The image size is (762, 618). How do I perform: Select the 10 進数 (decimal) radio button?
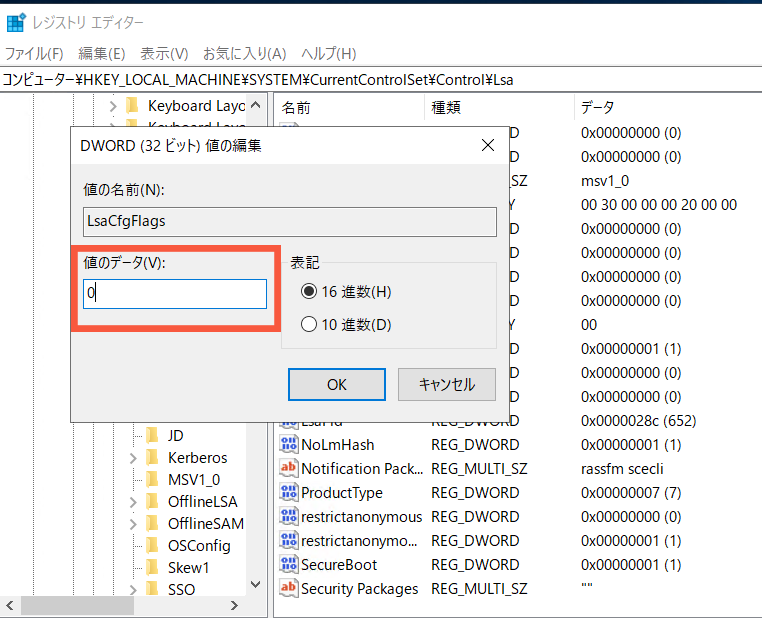[x=308, y=324]
